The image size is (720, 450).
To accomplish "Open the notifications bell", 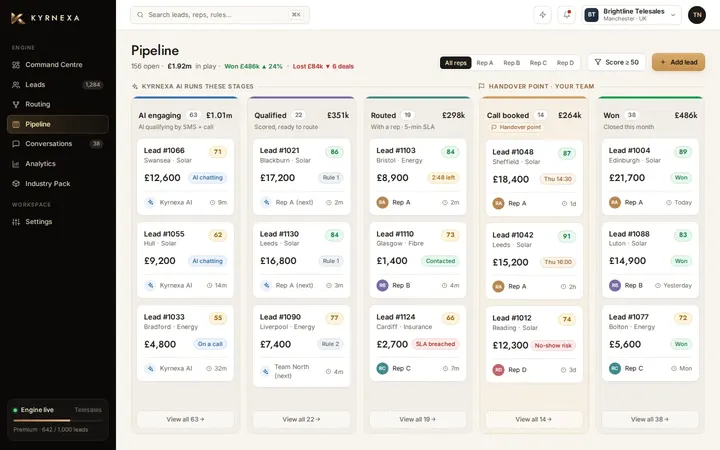I will tap(567, 15).
